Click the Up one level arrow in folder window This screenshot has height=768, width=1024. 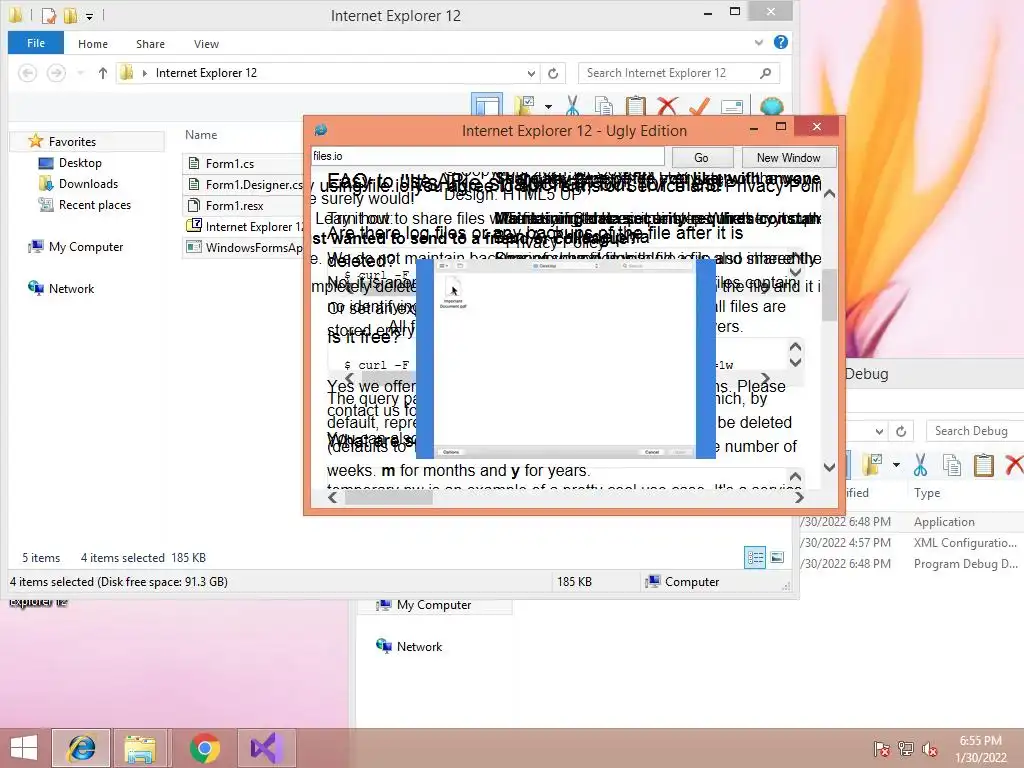click(103, 73)
